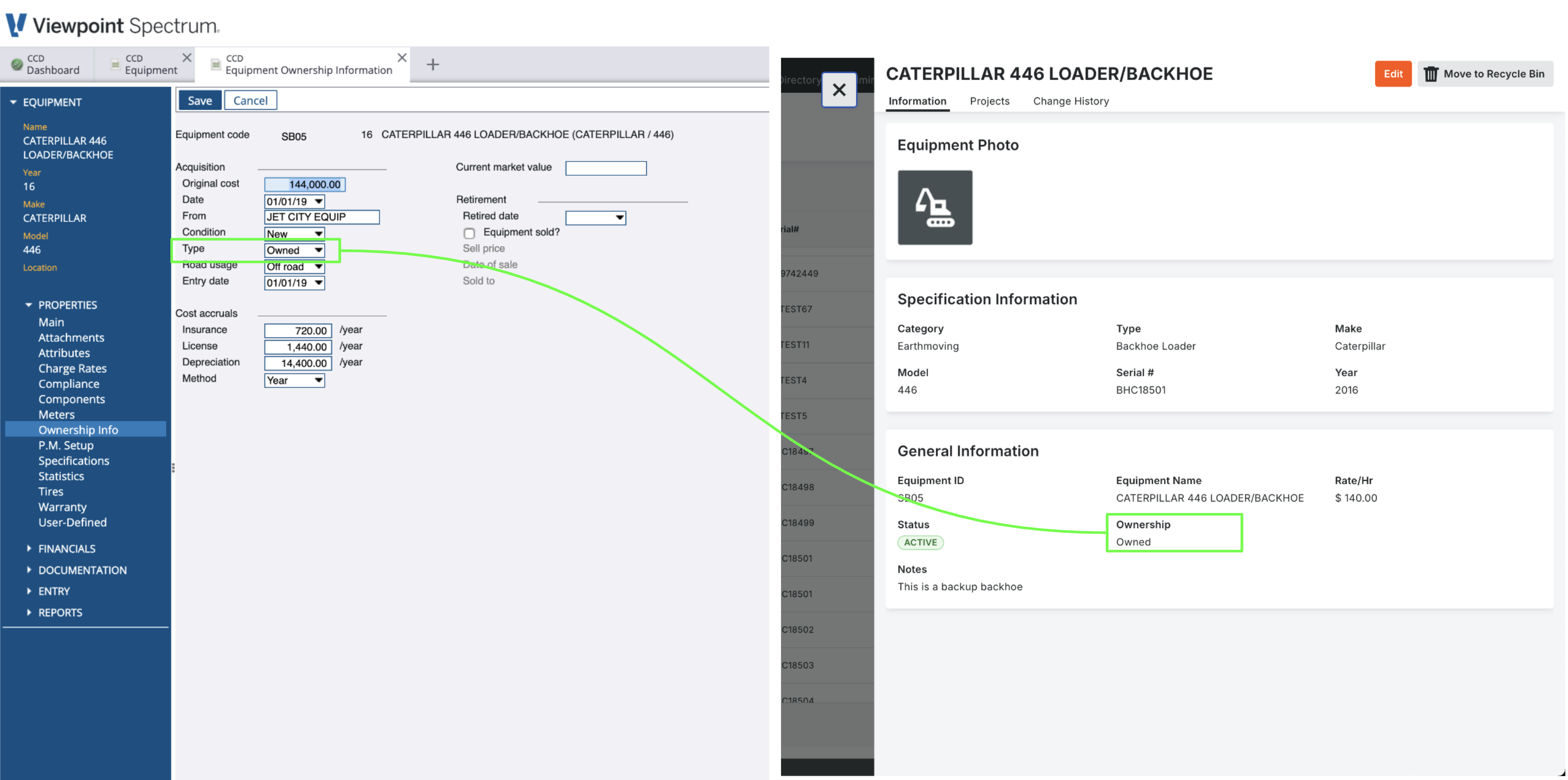
Task: Switch to the CCD Equipment tab
Action: pos(144,64)
